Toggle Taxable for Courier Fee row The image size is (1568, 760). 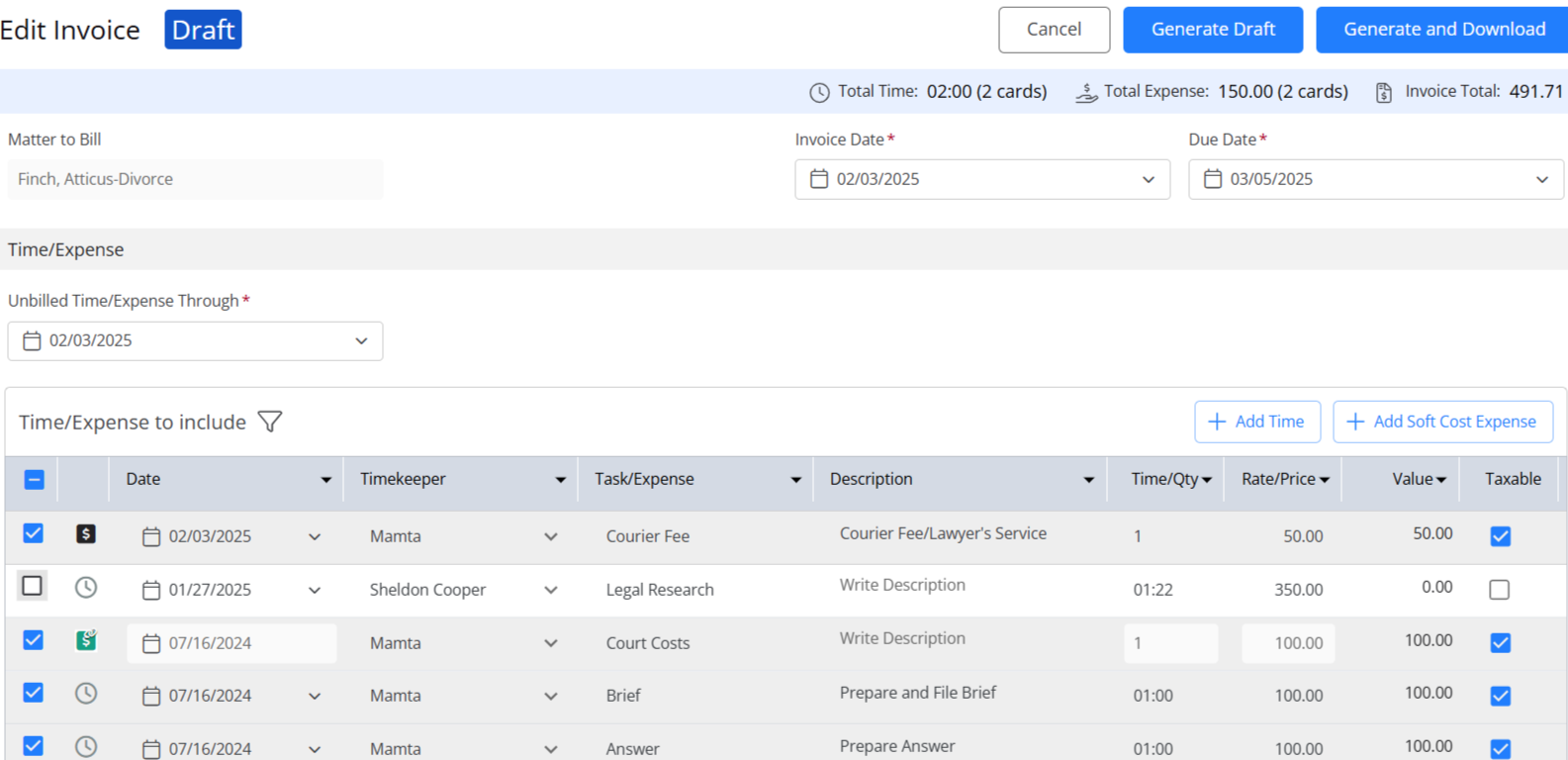1500,536
